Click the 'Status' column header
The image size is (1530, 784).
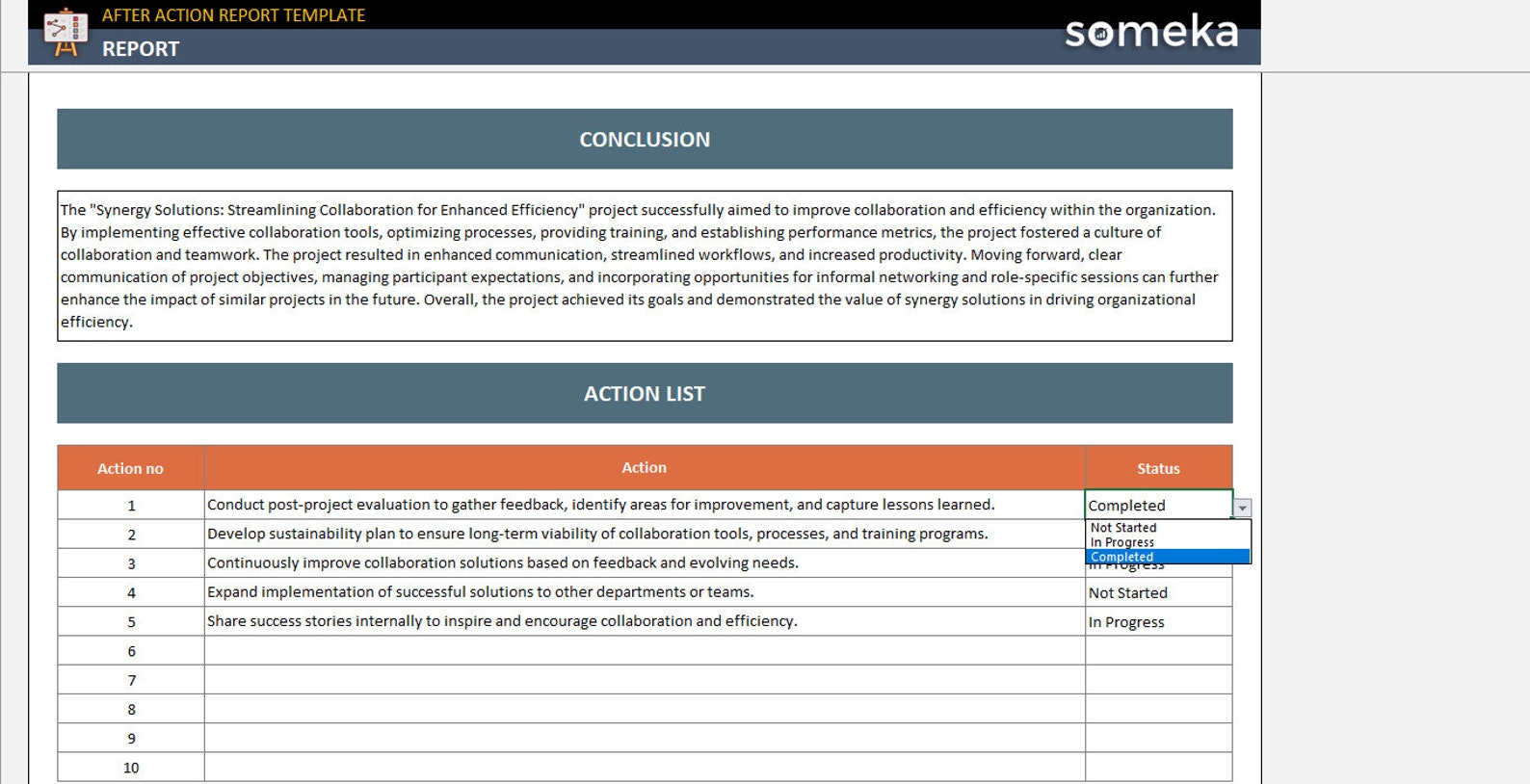pos(1159,468)
